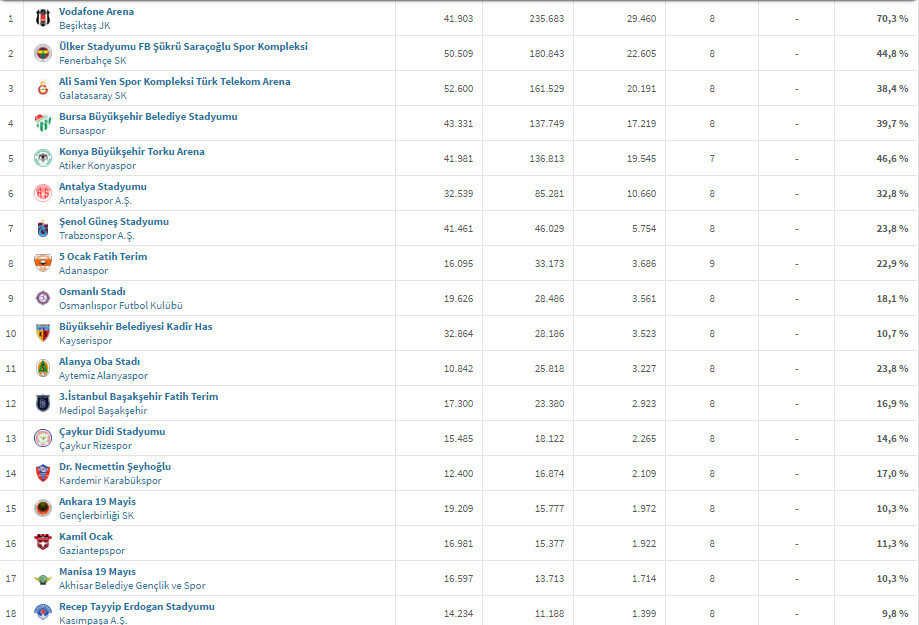Viewport: 919px width, 625px height.
Task: Click the Bursaspor club badge
Action: 43,123
